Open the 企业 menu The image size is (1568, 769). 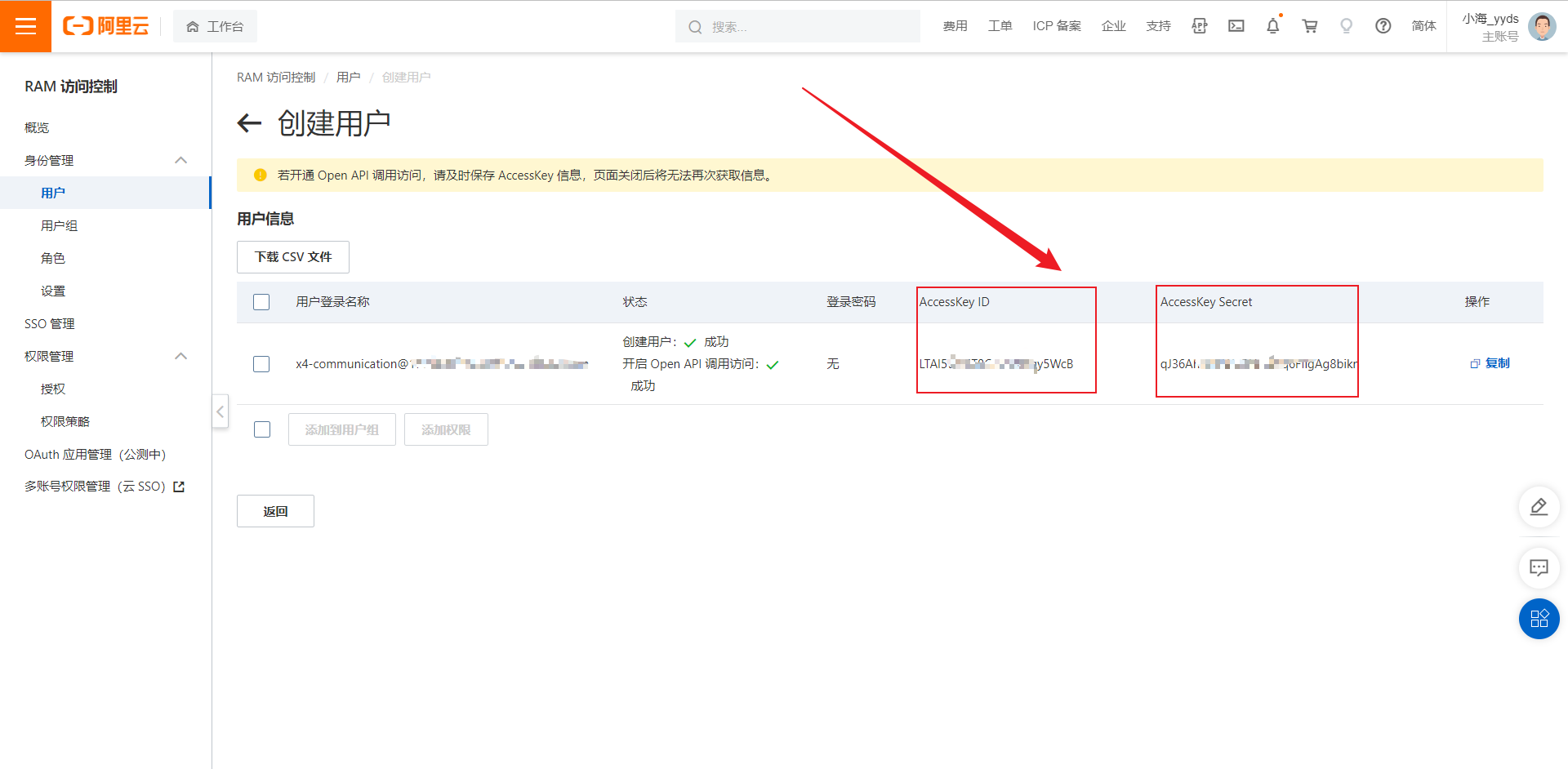click(1113, 26)
